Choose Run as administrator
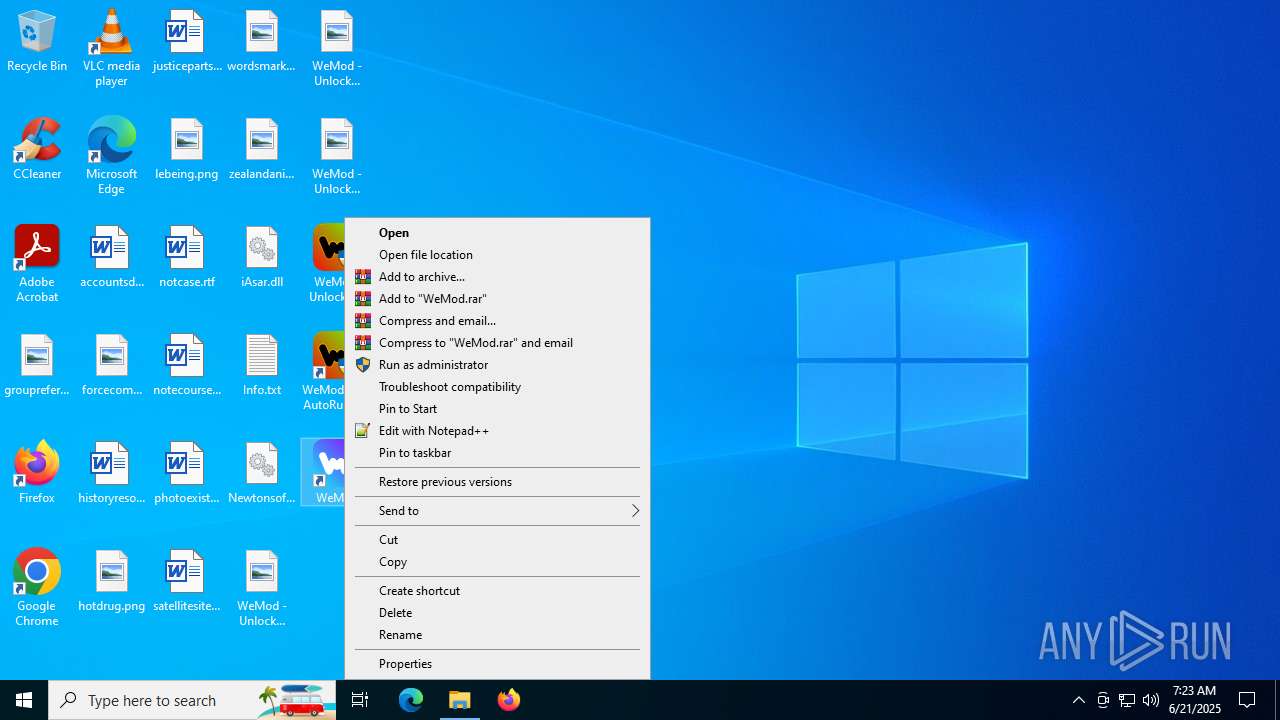The height and width of the screenshot is (720, 1280). coord(497,365)
